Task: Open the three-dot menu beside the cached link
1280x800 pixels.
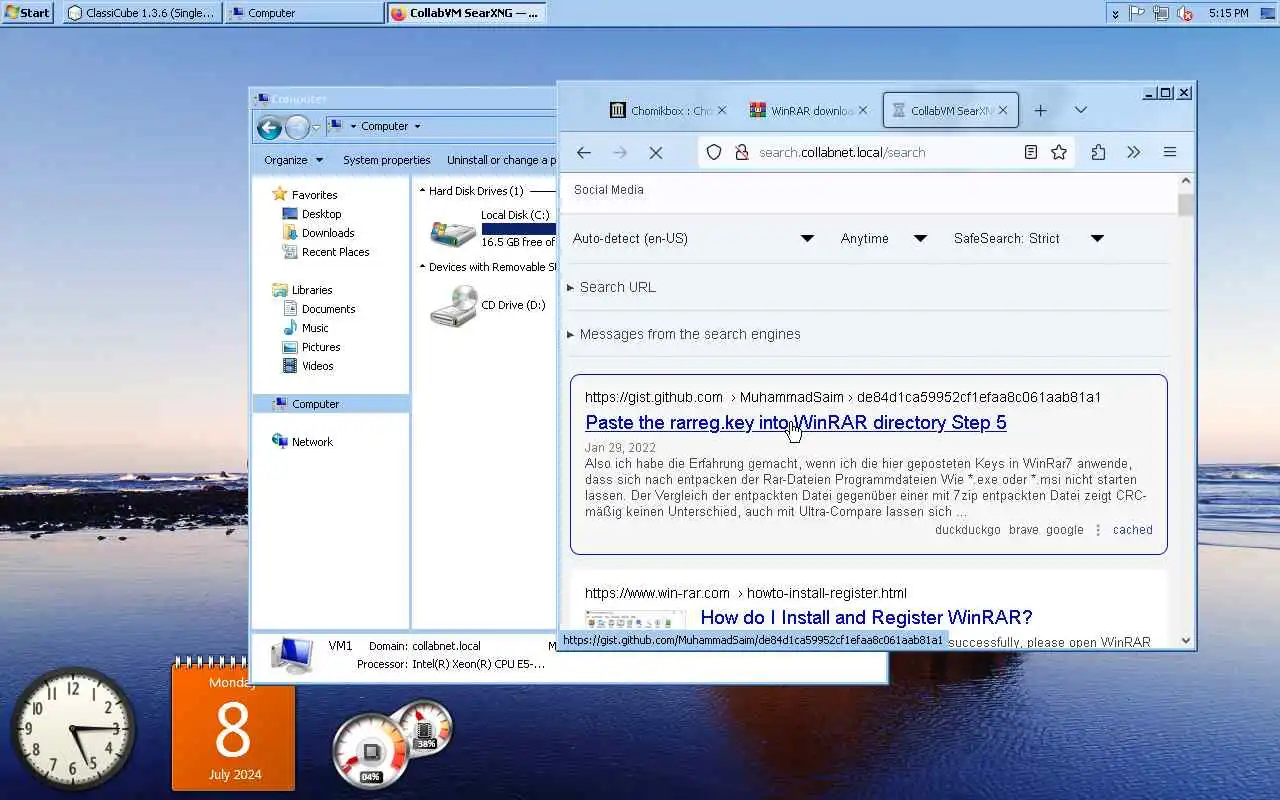Action: tap(1097, 530)
